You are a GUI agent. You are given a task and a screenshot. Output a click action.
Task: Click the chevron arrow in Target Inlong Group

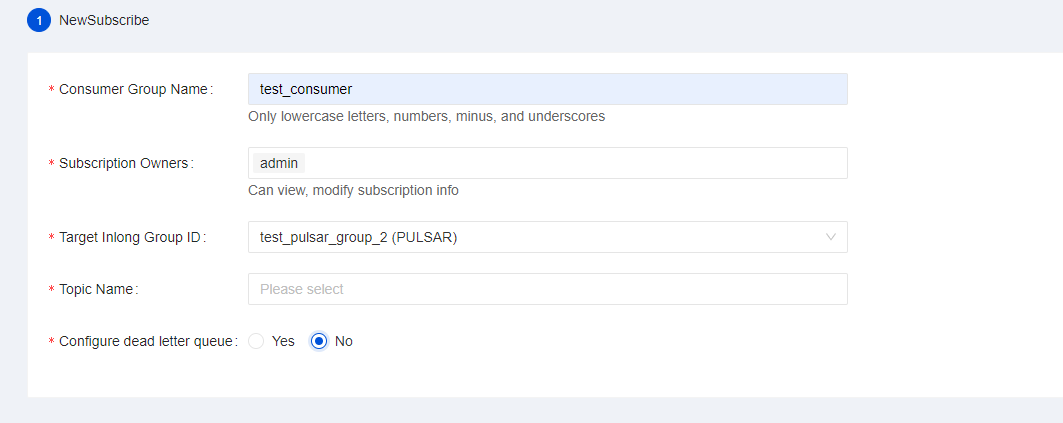click(830, 237)
